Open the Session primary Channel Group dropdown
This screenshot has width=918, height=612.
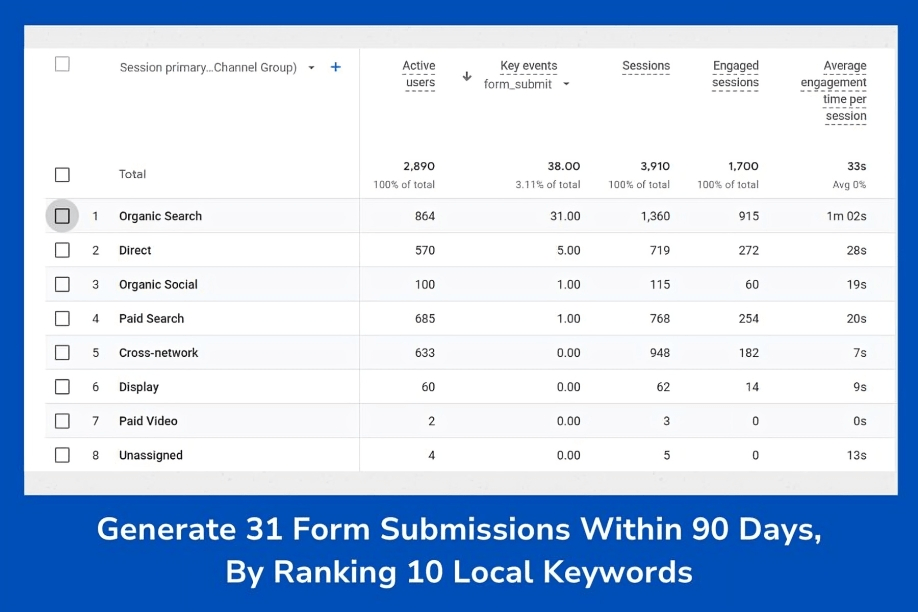311,68
